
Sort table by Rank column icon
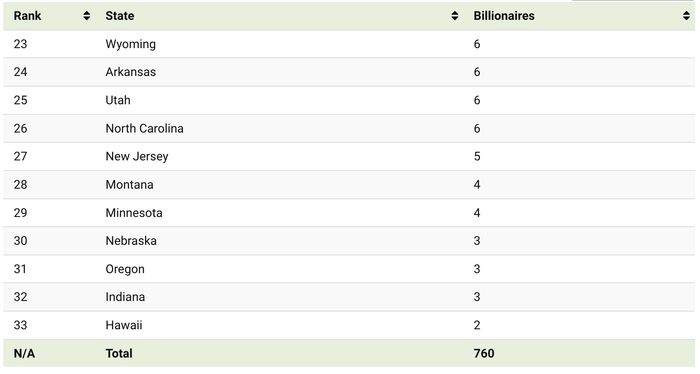pyautogui.click(x=87, y=16)
